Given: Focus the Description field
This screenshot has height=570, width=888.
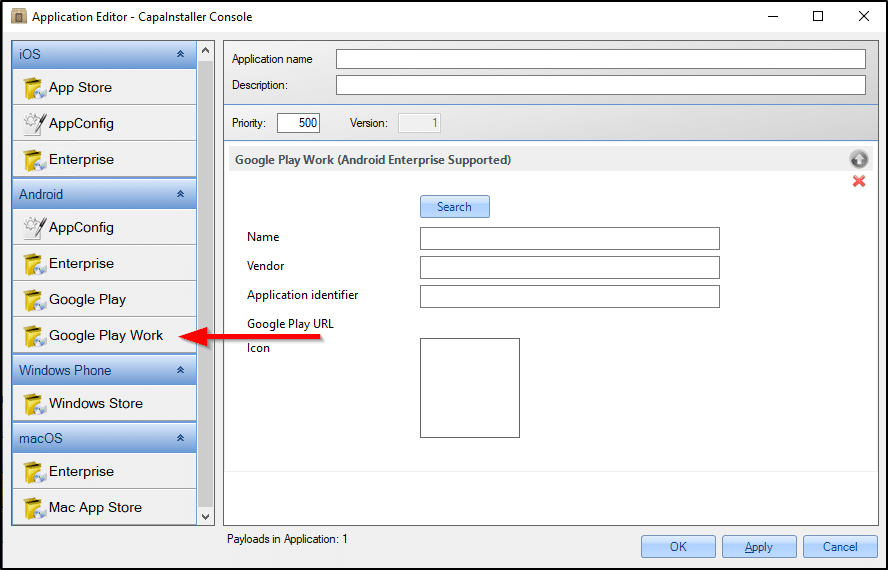Looking at the screenshot, I should [600, 85].
